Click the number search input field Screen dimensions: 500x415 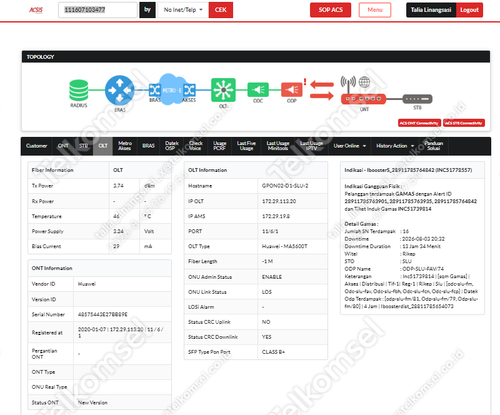click(98, 10)
